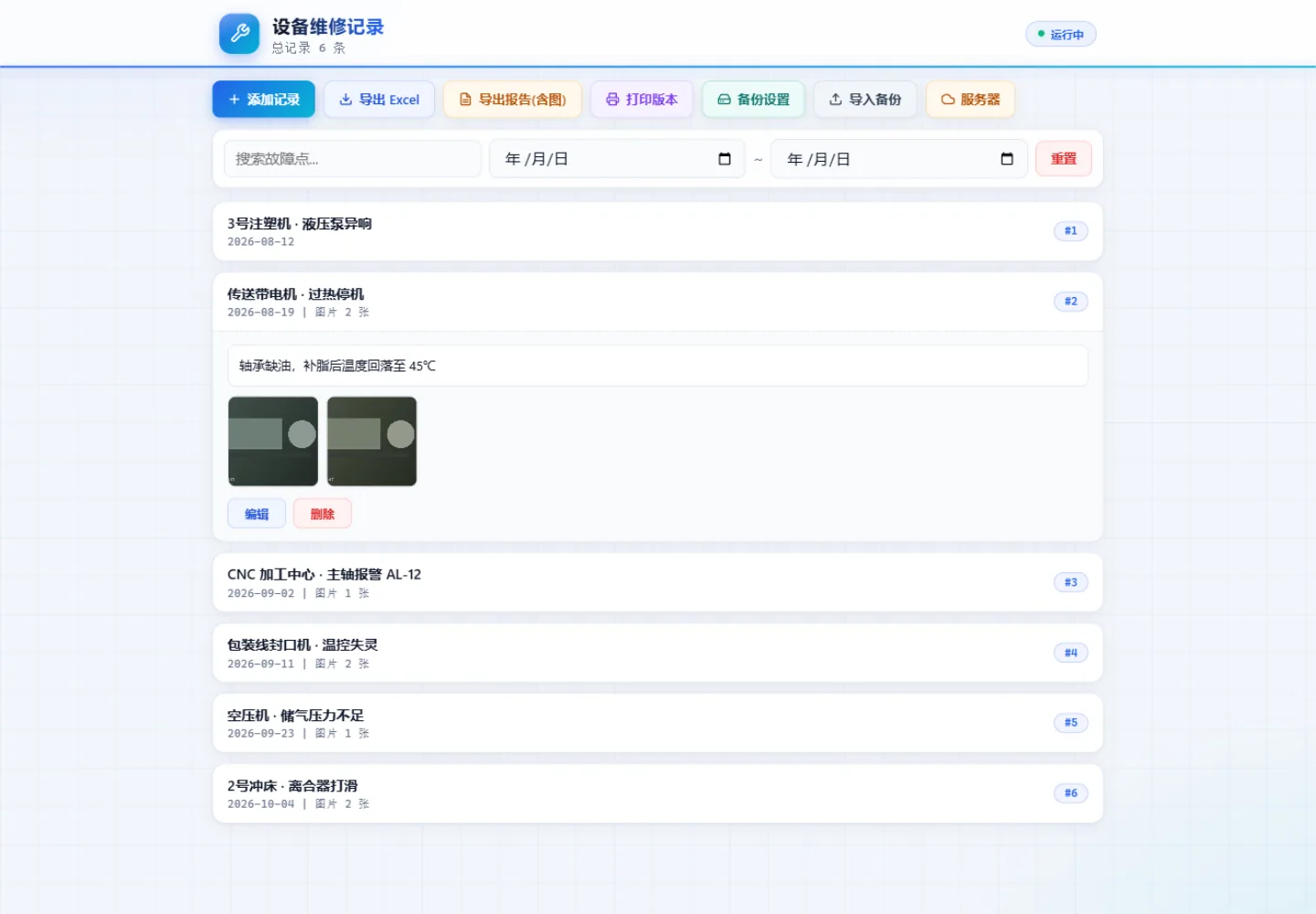1316x914 pixels.
Task: Expand the 空压机 · 储气压力不足 record
Action: pos(658,723)
